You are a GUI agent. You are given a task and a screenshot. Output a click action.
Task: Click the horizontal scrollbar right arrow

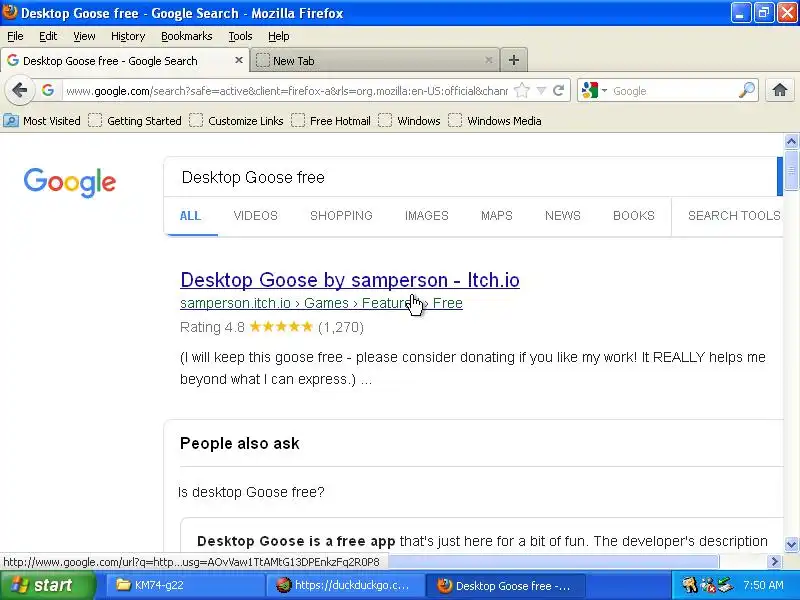tap(774, 562)
